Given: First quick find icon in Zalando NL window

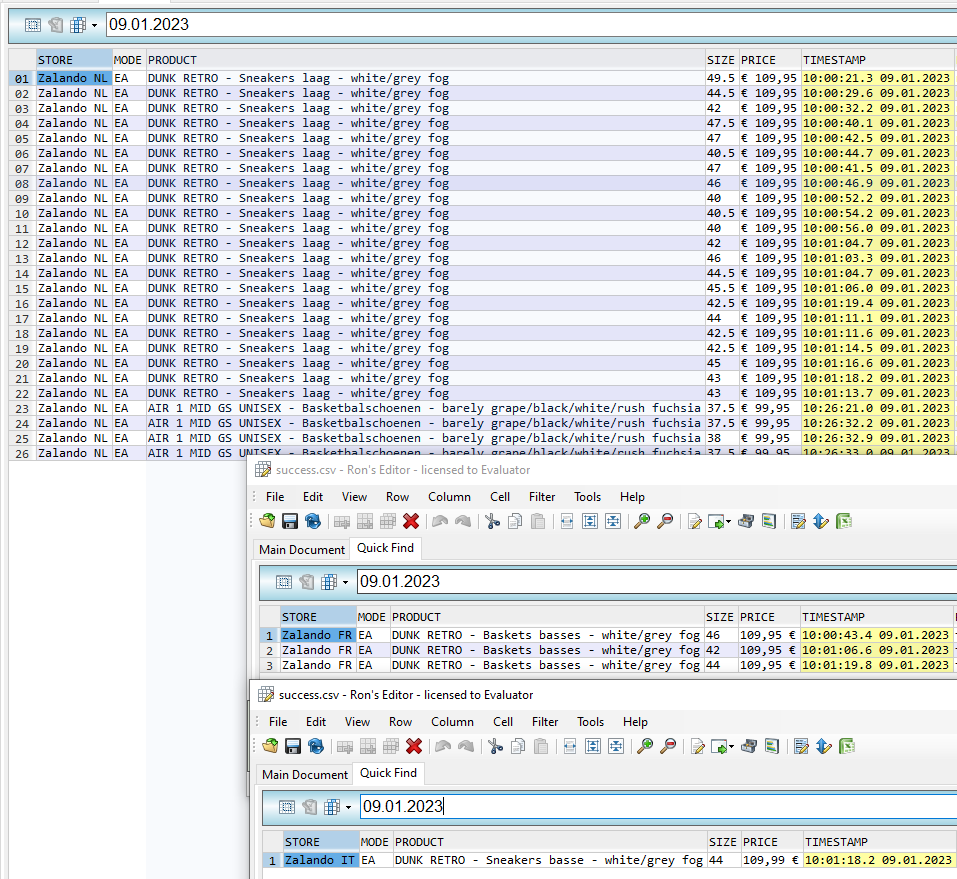Looking at the screenshot, I should [x=33, y=25].
